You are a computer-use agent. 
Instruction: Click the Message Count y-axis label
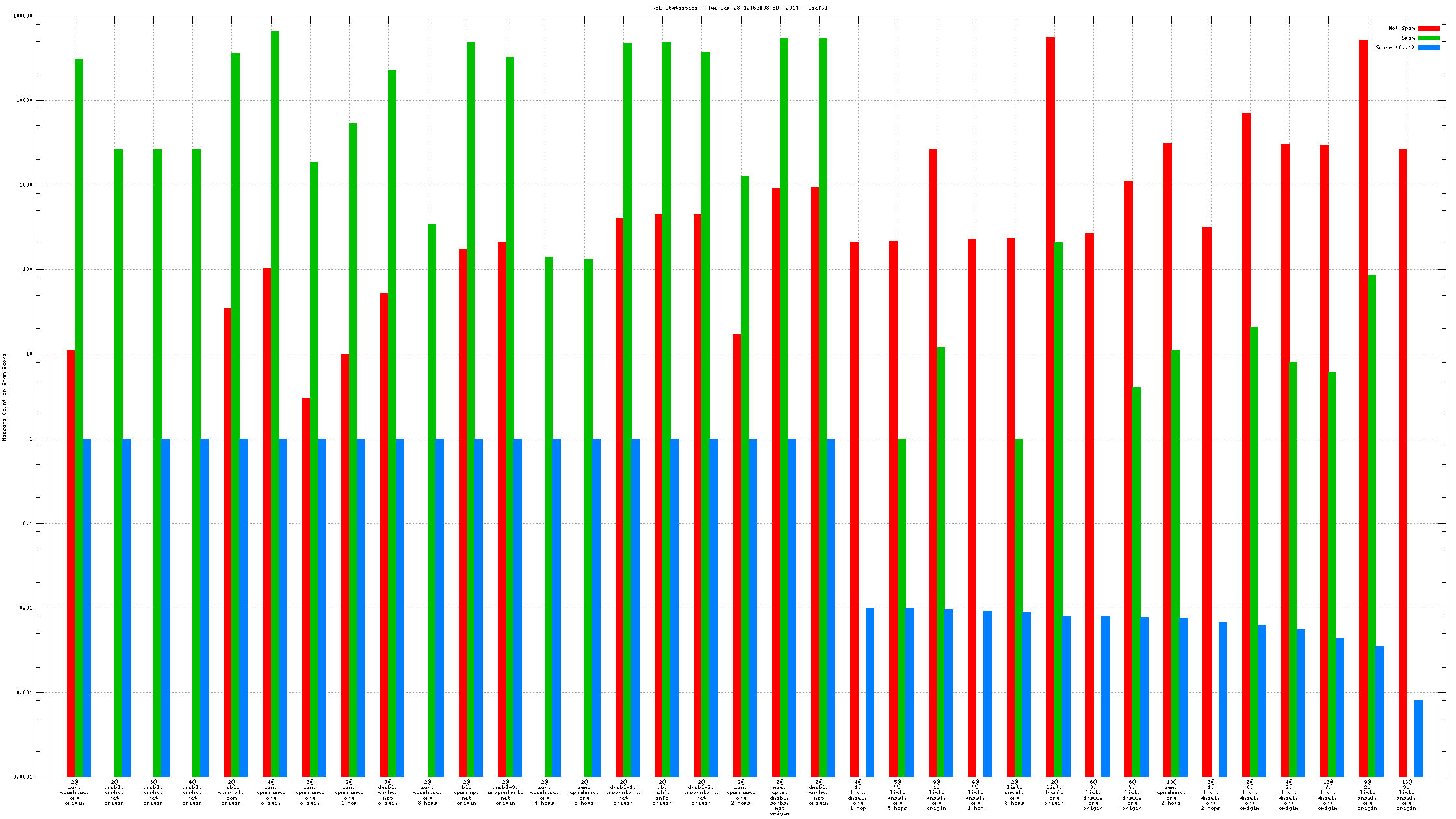coord(5,396)
